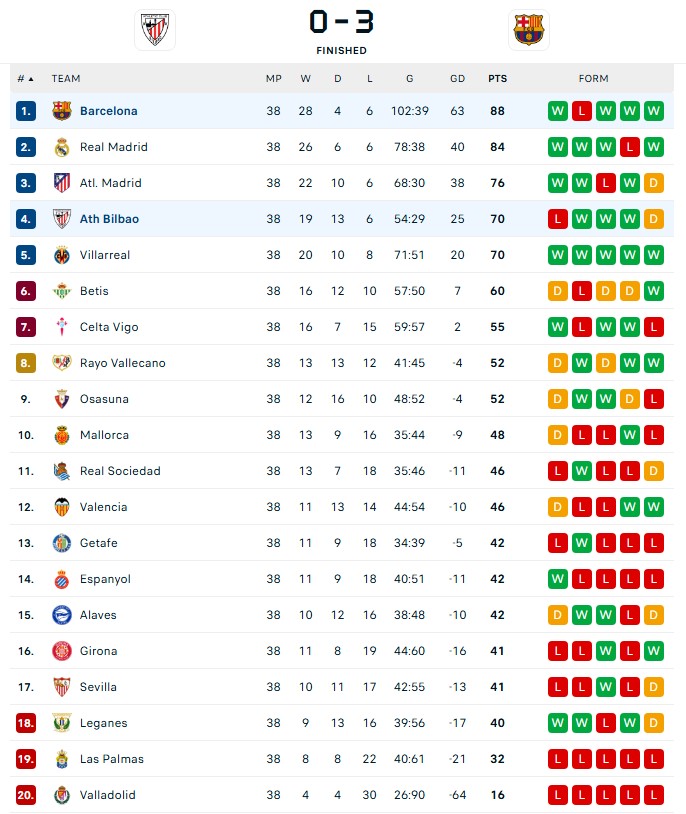Click the Athletic Bilbao crest in match header

(x=155, y=30)
